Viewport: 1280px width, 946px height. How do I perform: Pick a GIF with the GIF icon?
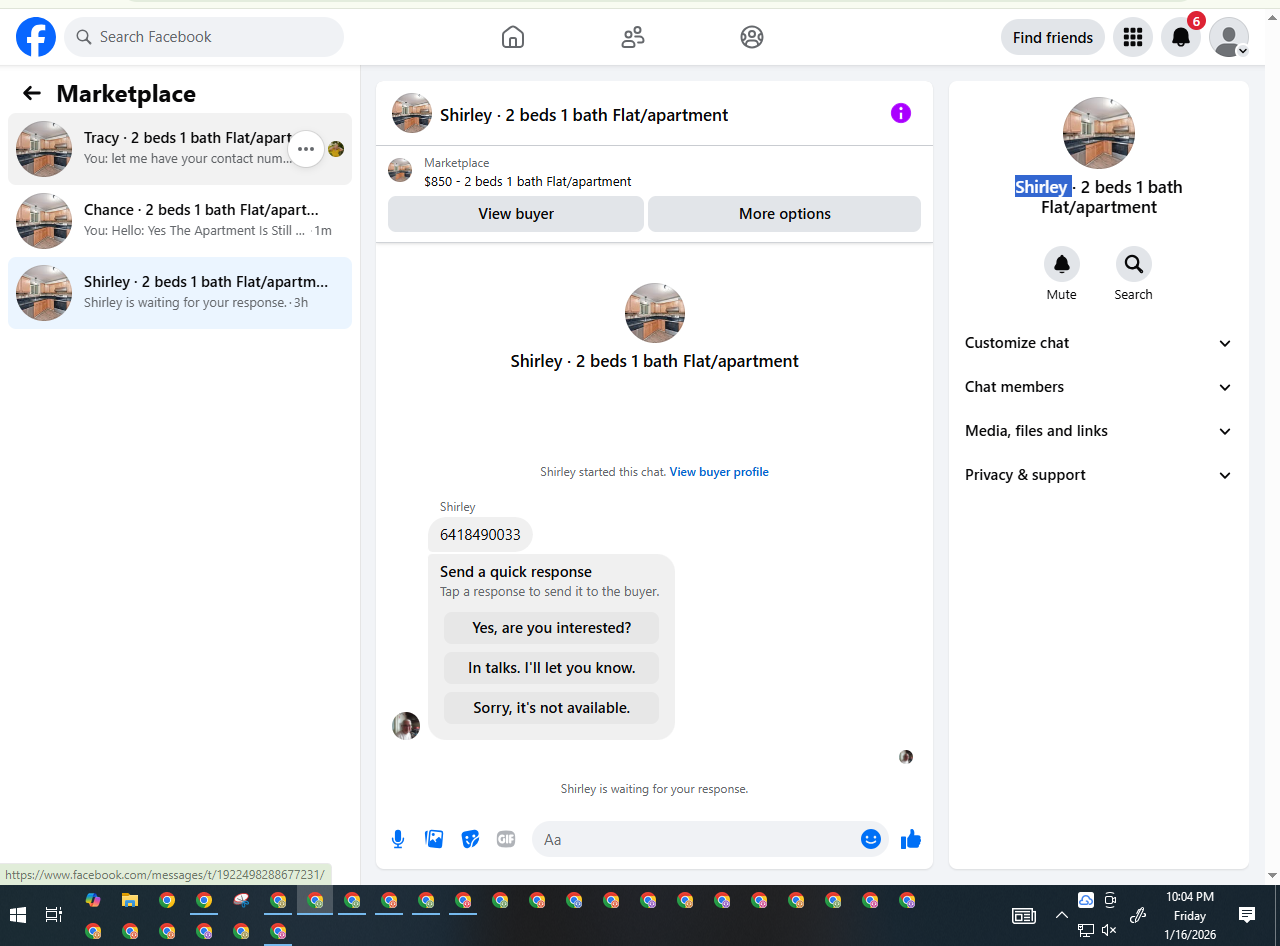coord(506,839)
